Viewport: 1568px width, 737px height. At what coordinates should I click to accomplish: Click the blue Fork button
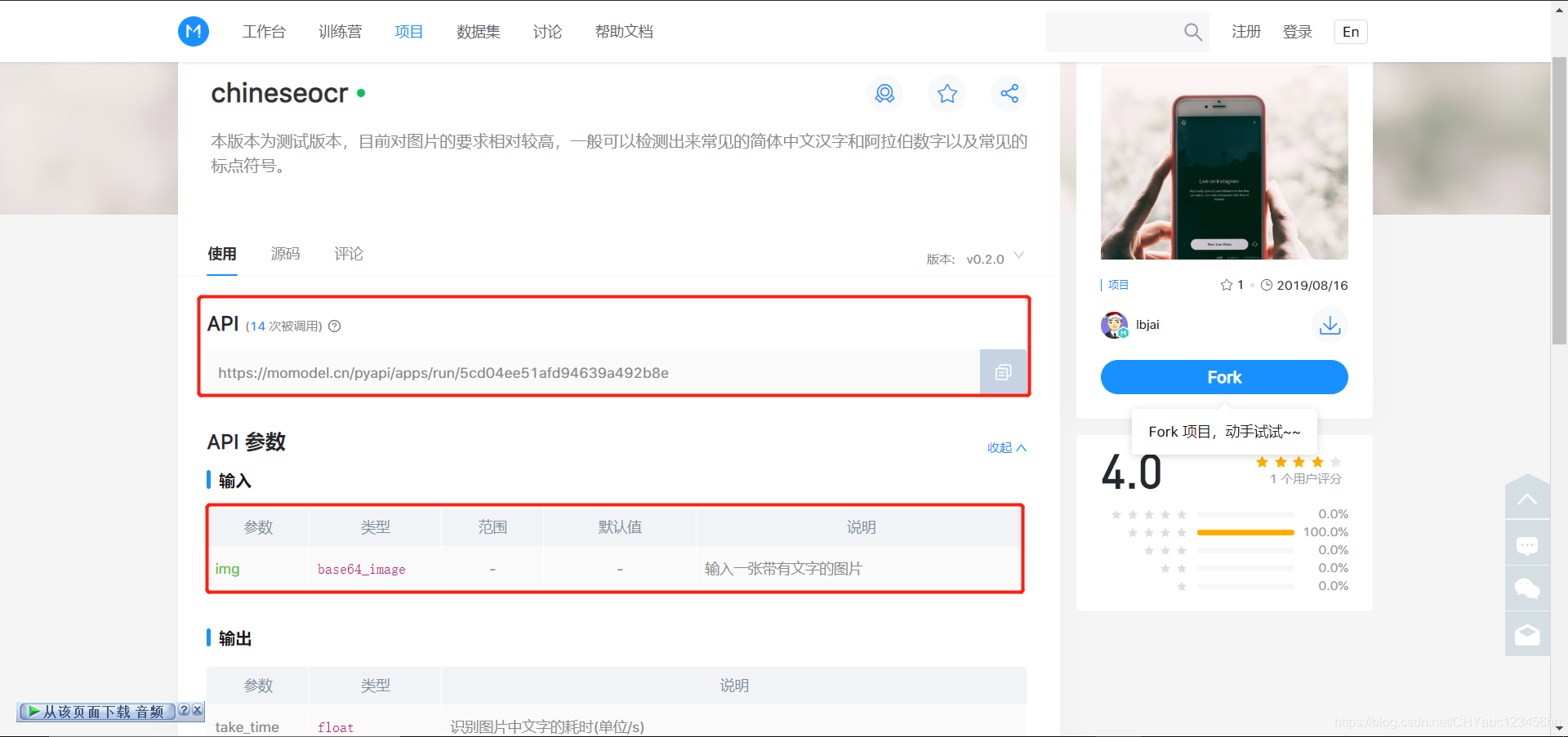(x=1224, y=377)
